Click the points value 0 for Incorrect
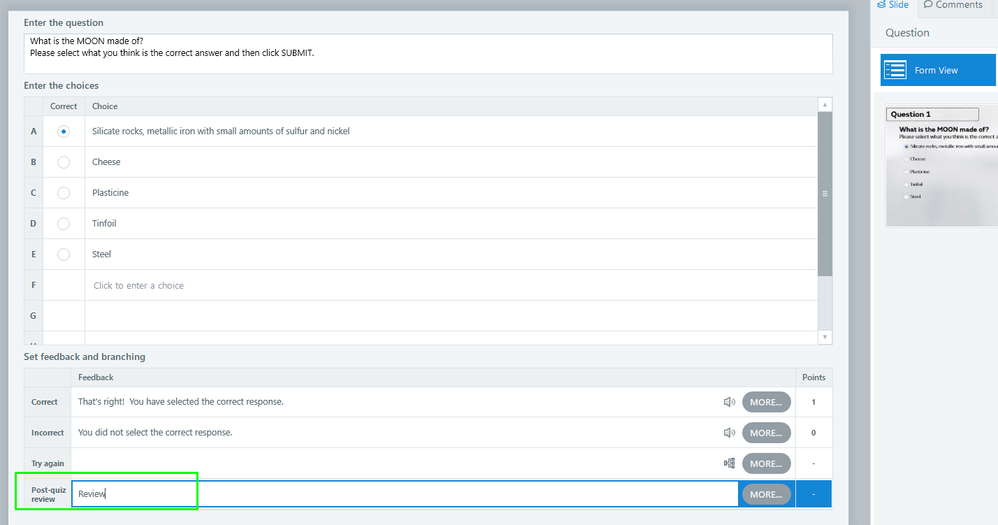The height and width of the screenshot is (525, 998). (813, 433)
